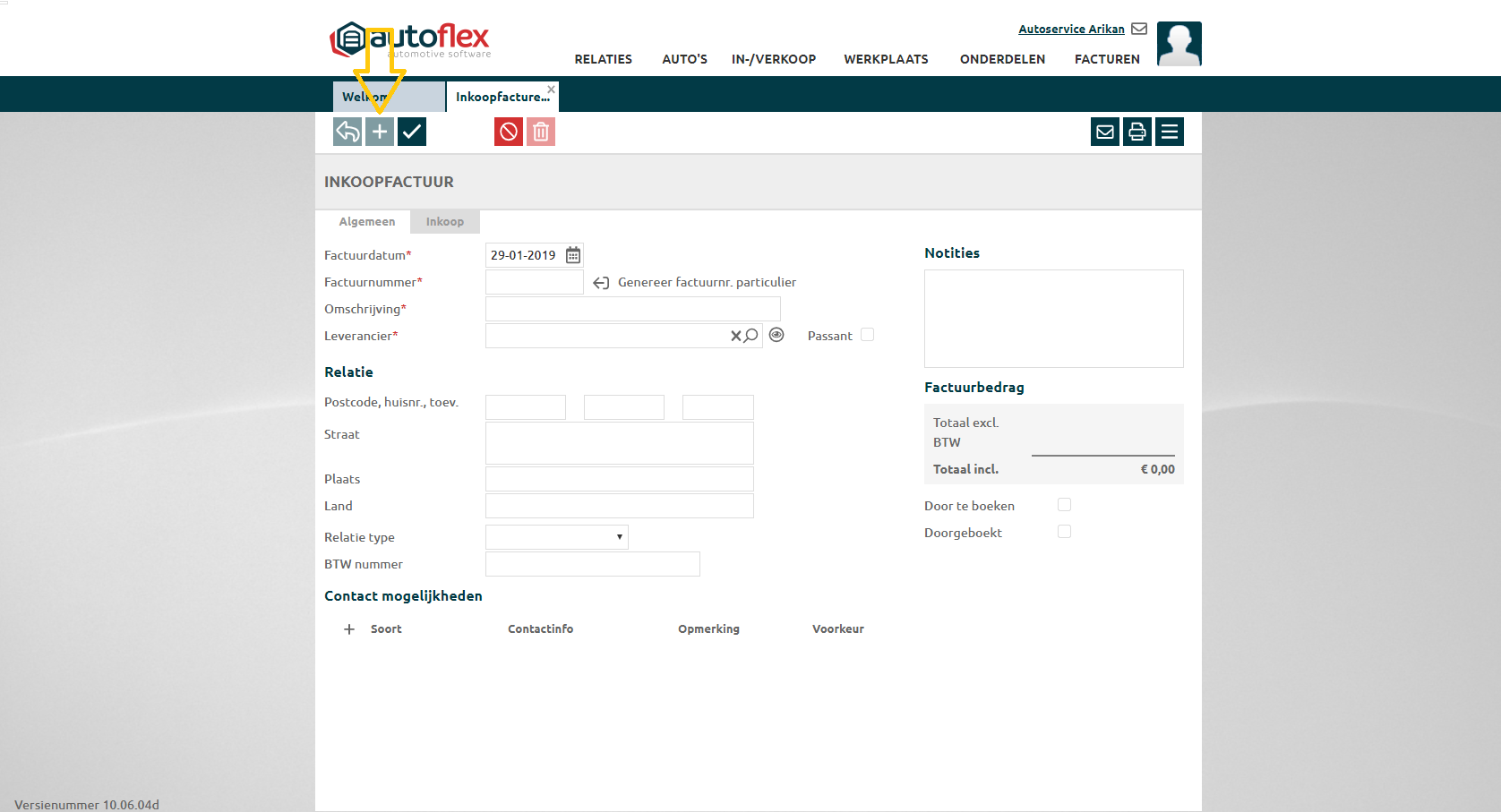Tick the Passant checkbox
Viewport: 1501px width, 812px height.
tap(867, 335)
